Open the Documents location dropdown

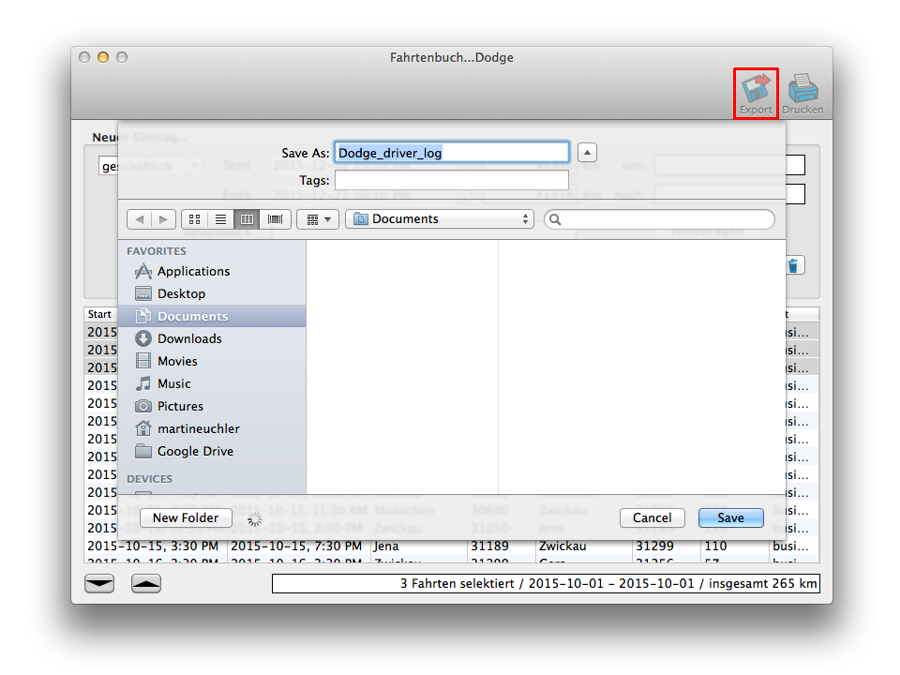point(440,219)
